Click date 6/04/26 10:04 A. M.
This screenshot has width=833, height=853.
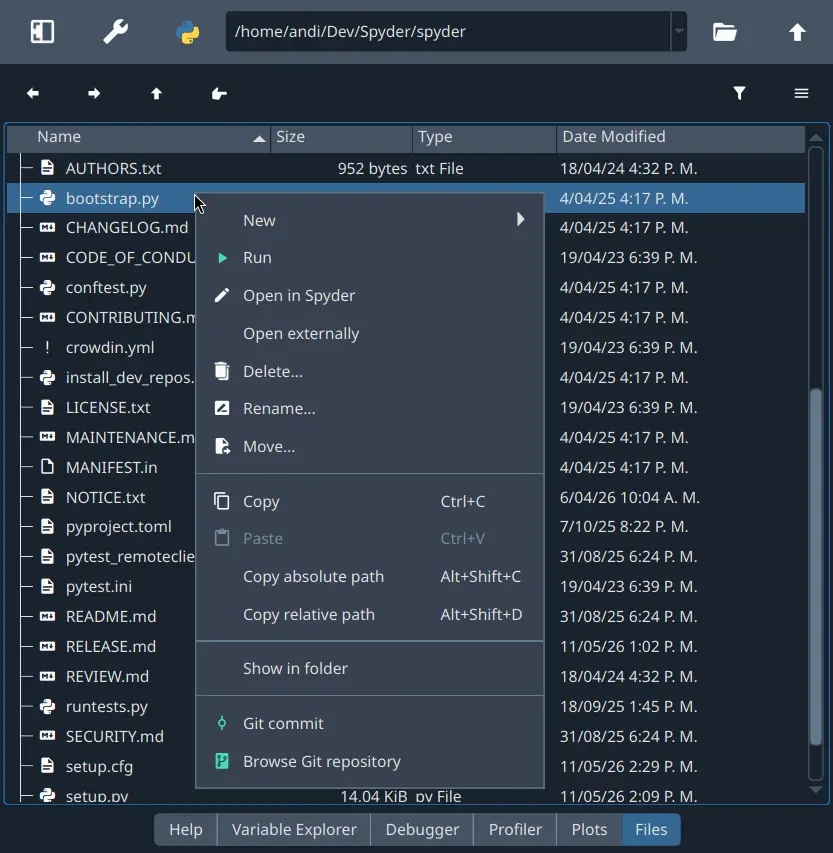[x=630, y=497]
